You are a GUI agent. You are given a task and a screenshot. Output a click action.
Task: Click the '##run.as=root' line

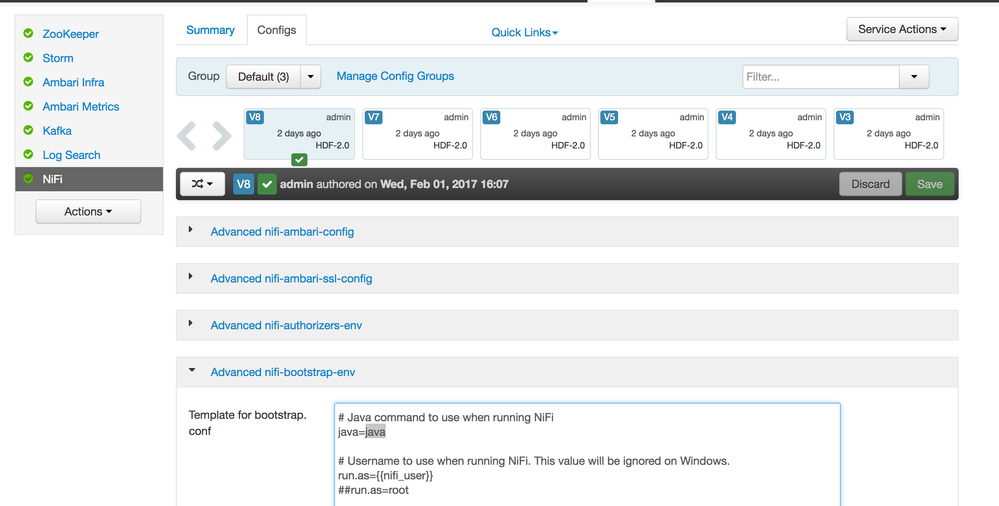click(373, 490)
